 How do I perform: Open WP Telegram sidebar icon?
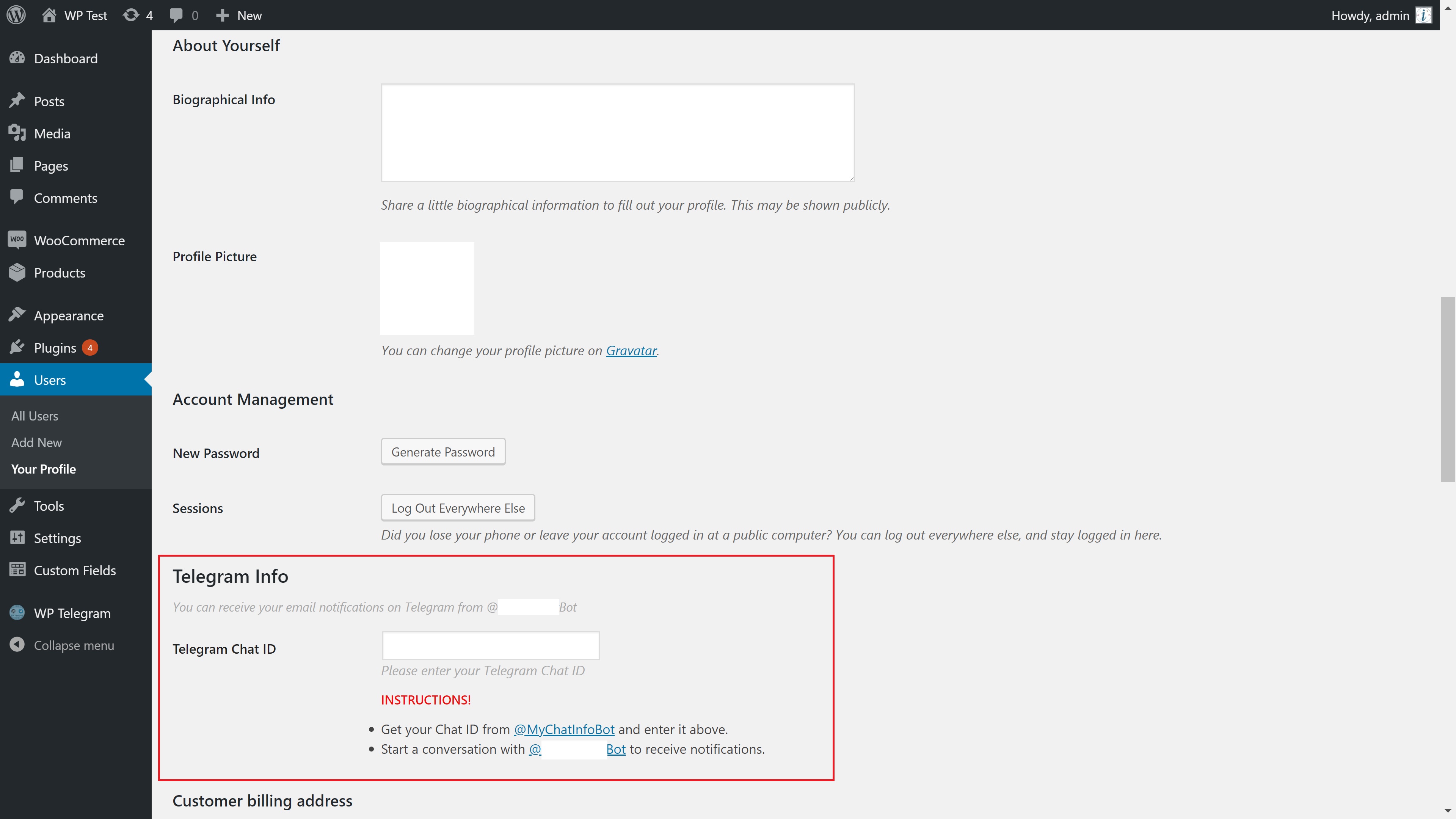pos(17,613)
